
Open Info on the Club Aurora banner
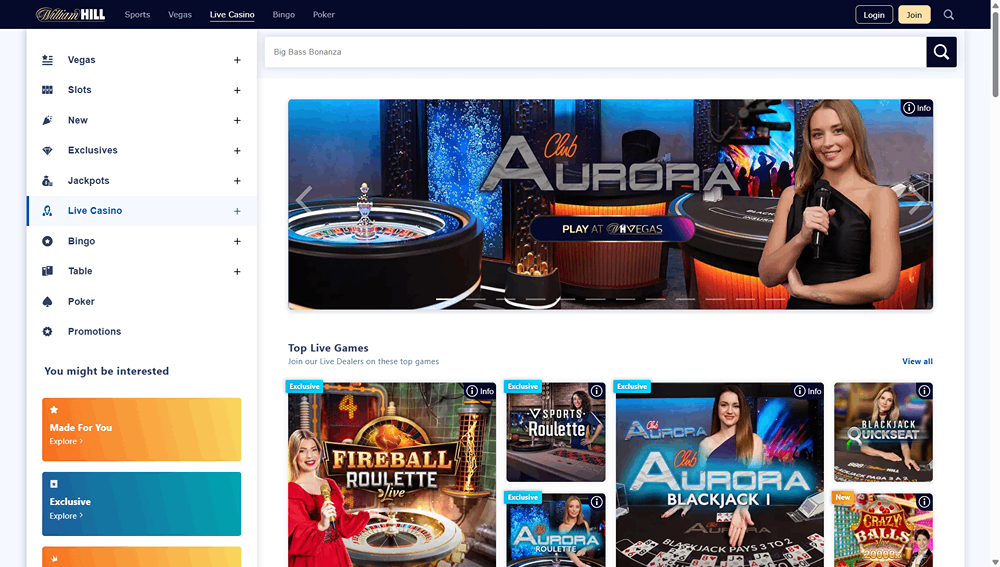point(916,108)
